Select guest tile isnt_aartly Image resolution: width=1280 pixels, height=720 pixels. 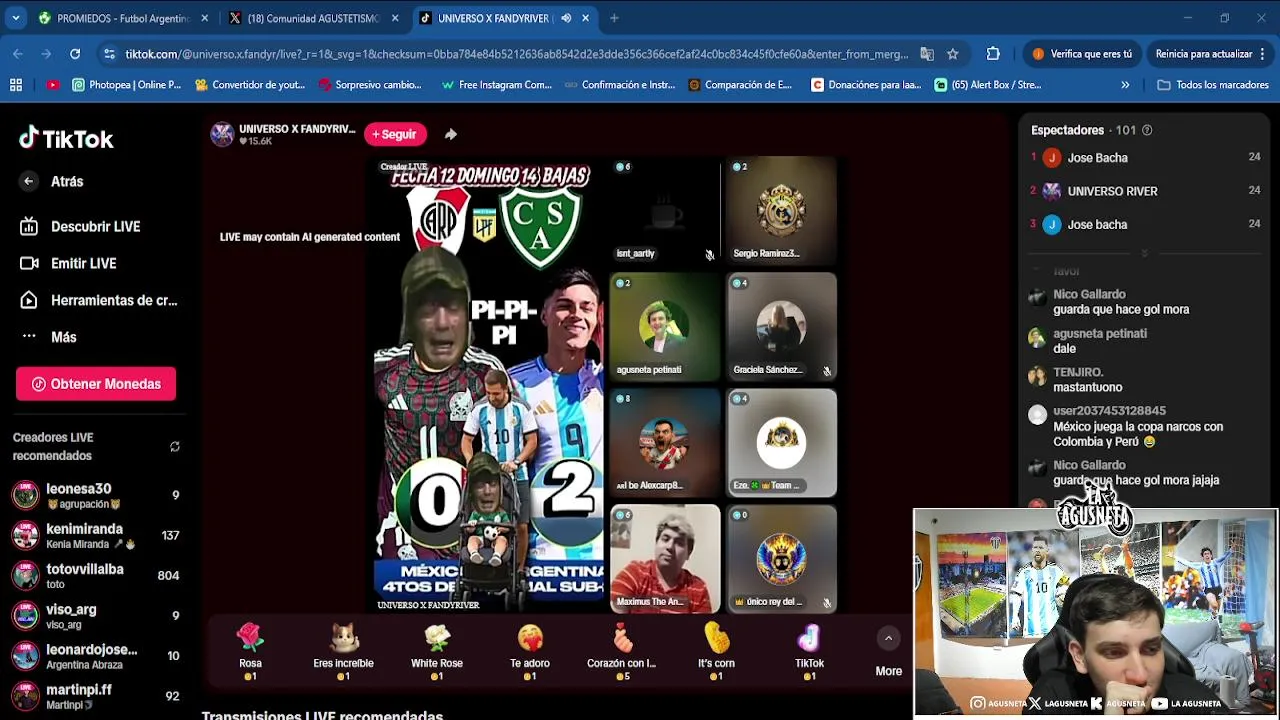click(665, 210)
